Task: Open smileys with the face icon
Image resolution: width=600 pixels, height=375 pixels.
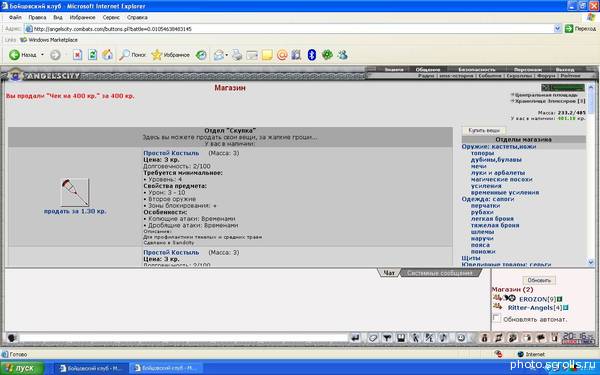Action: coord(461,338)
